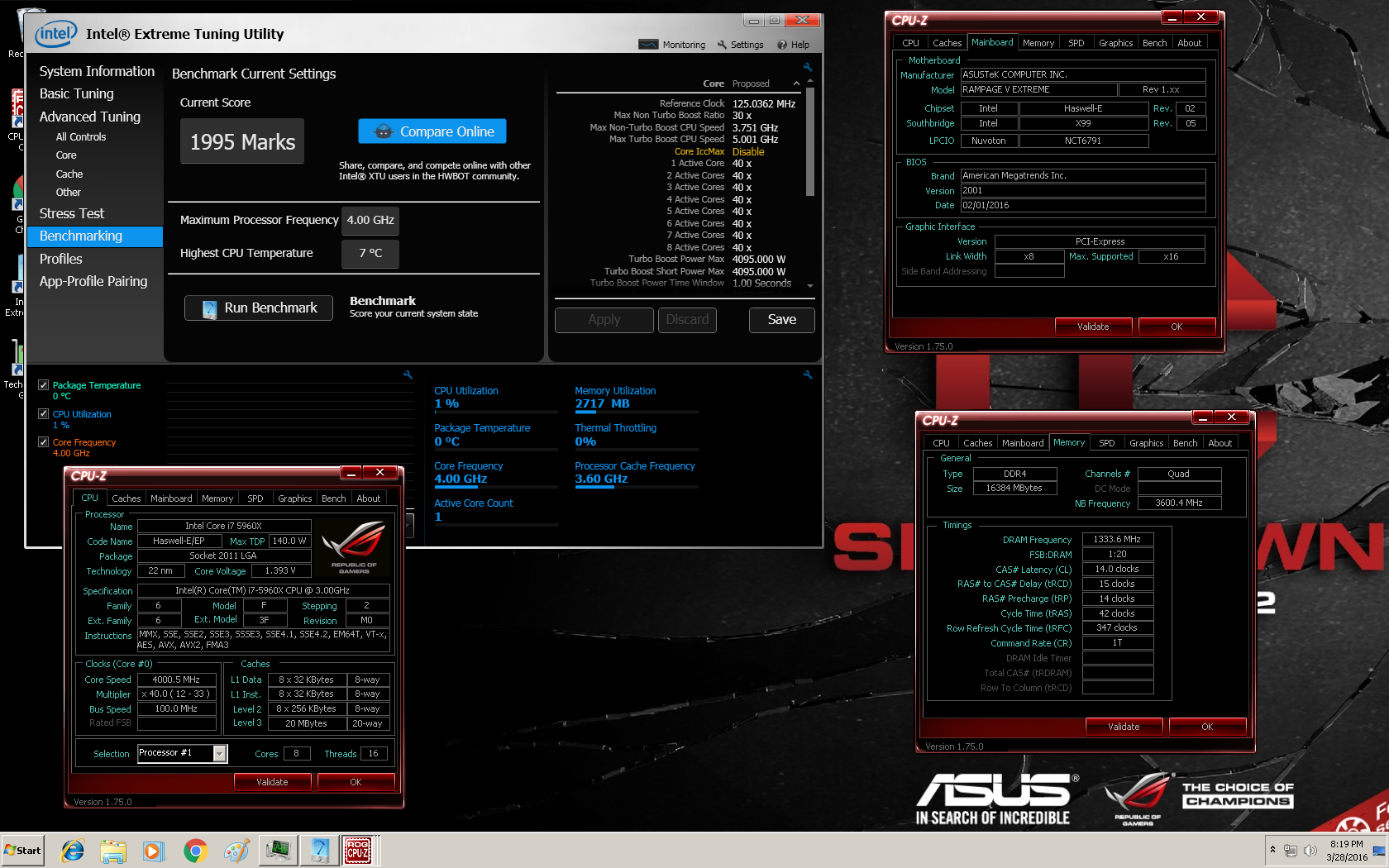Screen dimensions: 1389x868
Task: Open Processor #1 selection dropdown
Action: click(220, 753)
